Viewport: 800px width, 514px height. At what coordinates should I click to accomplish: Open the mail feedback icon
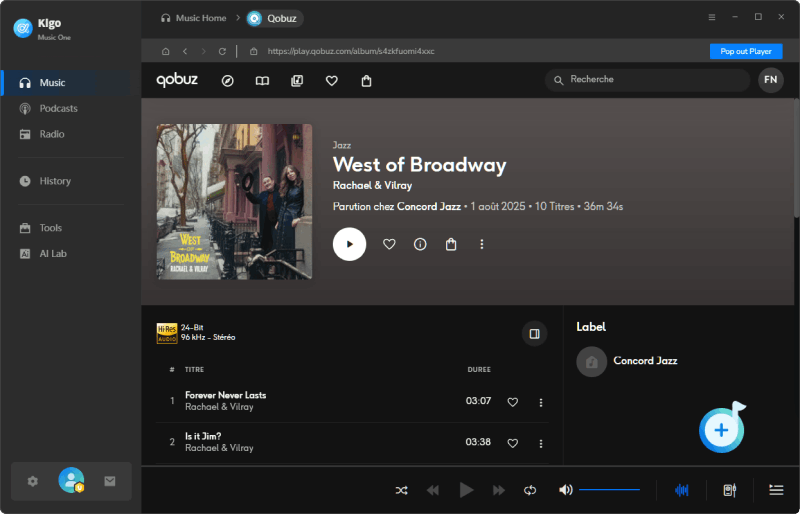110,481
